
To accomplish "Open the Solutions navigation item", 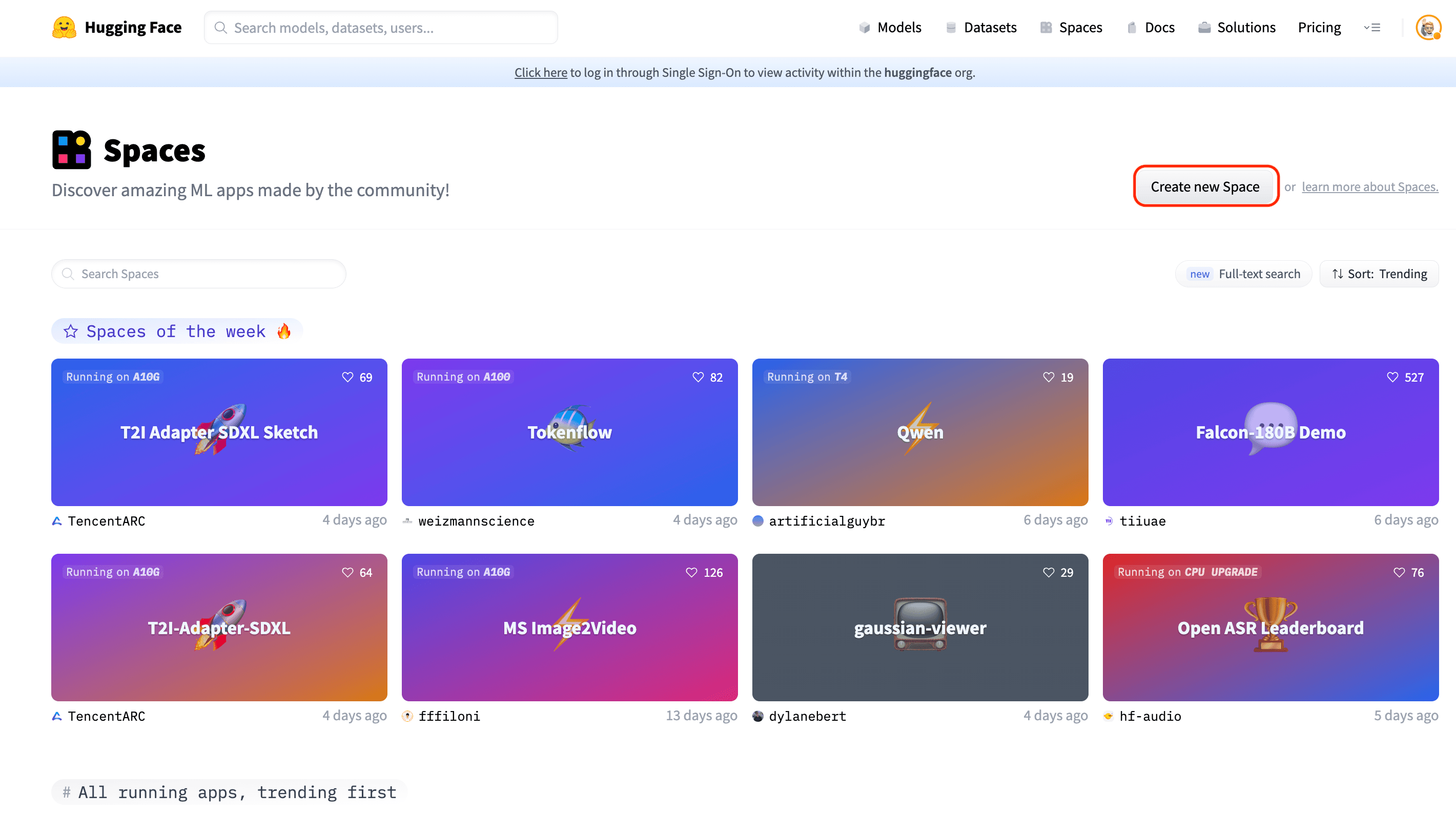I will coord(1237,27).
